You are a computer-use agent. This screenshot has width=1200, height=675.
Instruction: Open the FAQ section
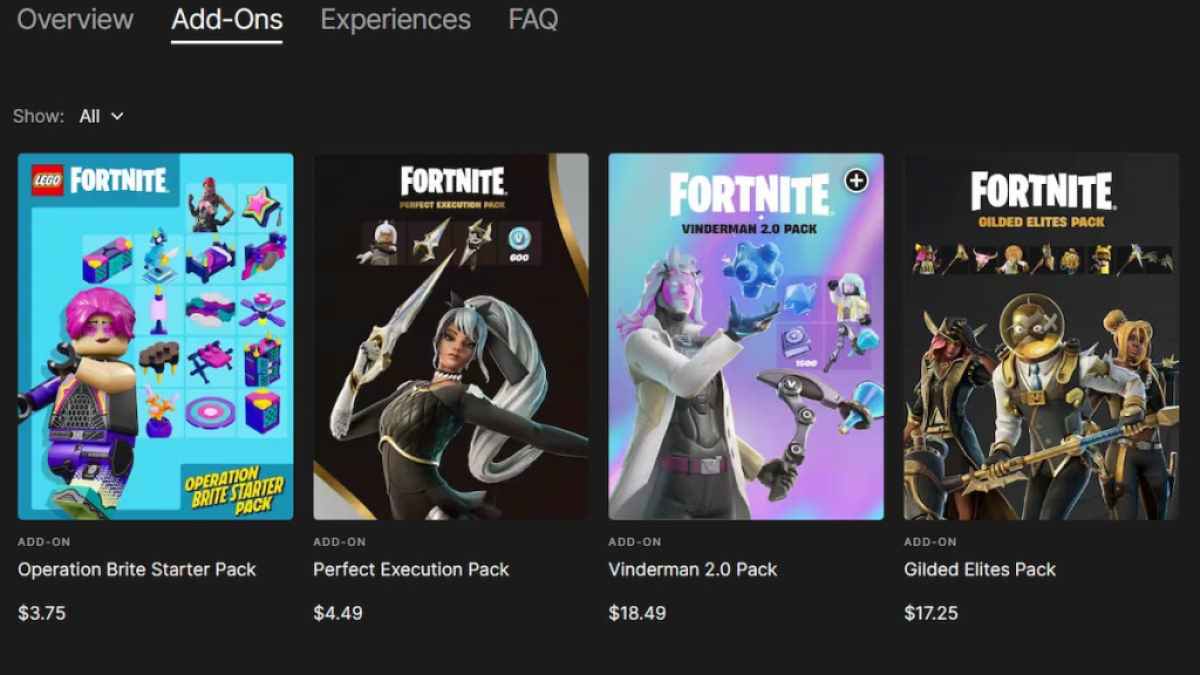point(531,20)
